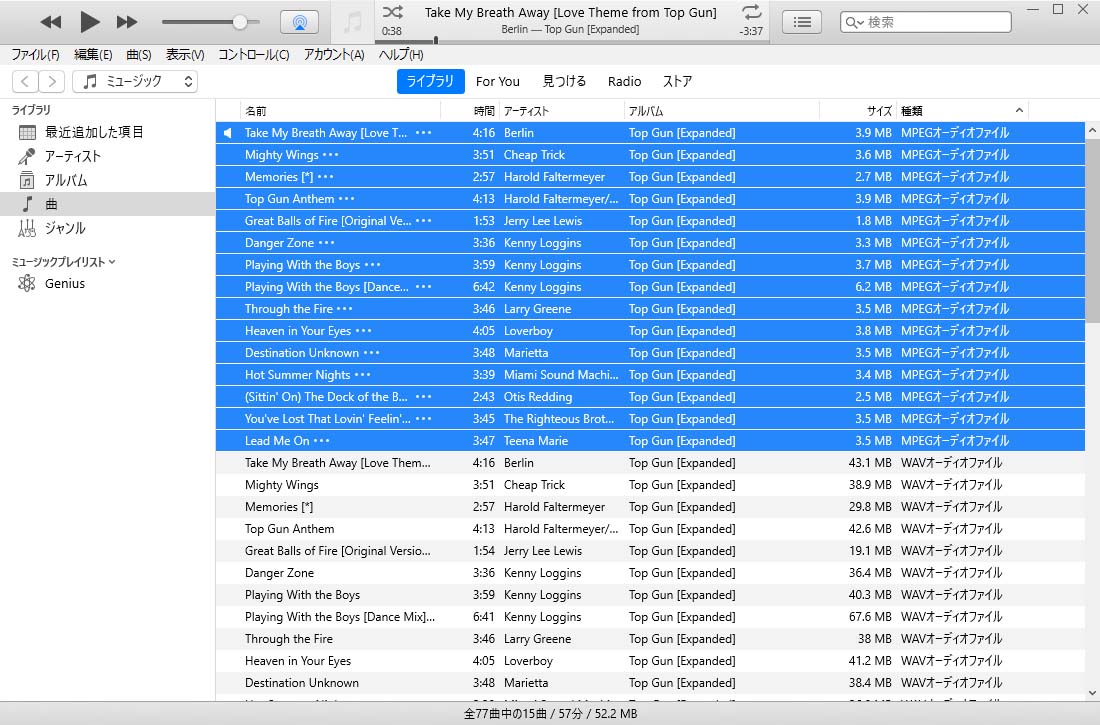Toggle shuffle playback
This screenshot has width=1100, height=725.
point(393,12)
